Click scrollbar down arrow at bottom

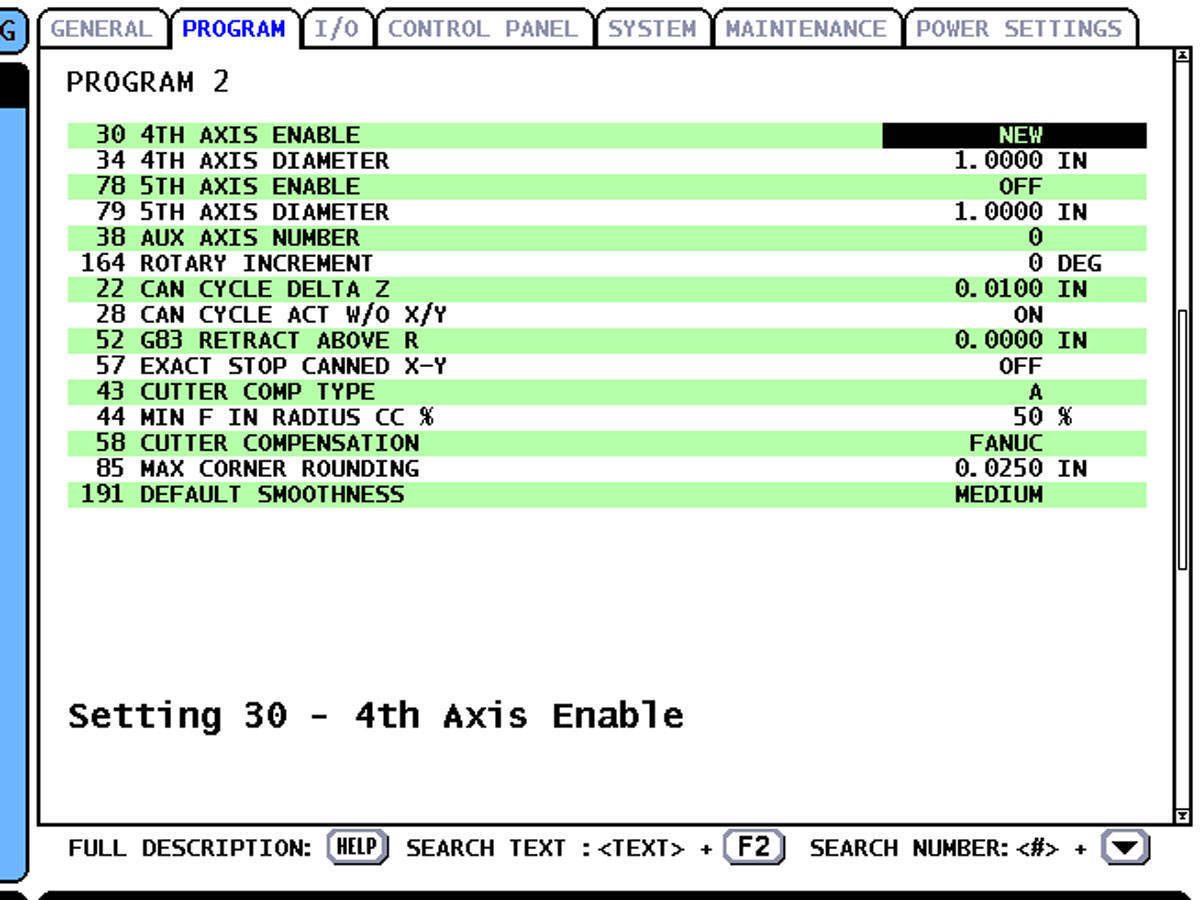(1183, 816)
